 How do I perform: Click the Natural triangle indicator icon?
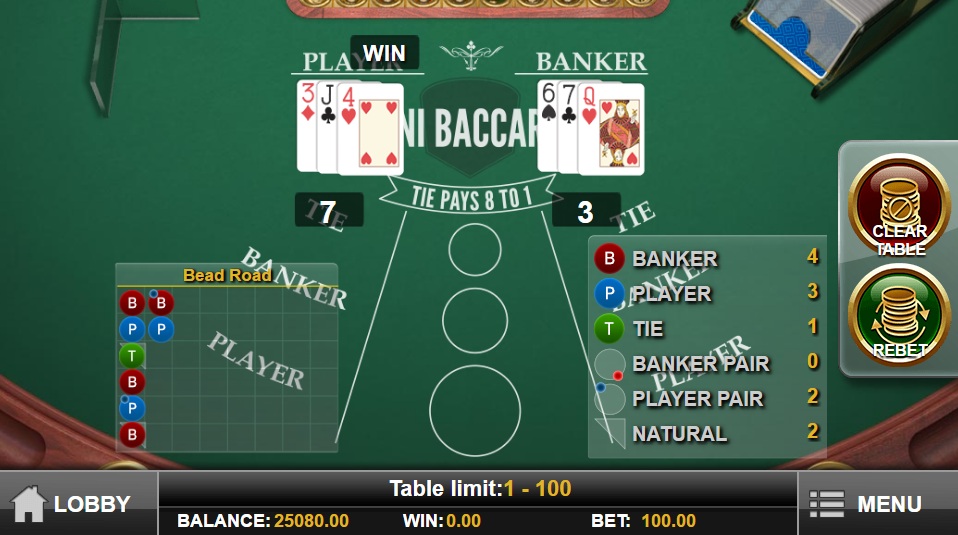pos(610,432)
